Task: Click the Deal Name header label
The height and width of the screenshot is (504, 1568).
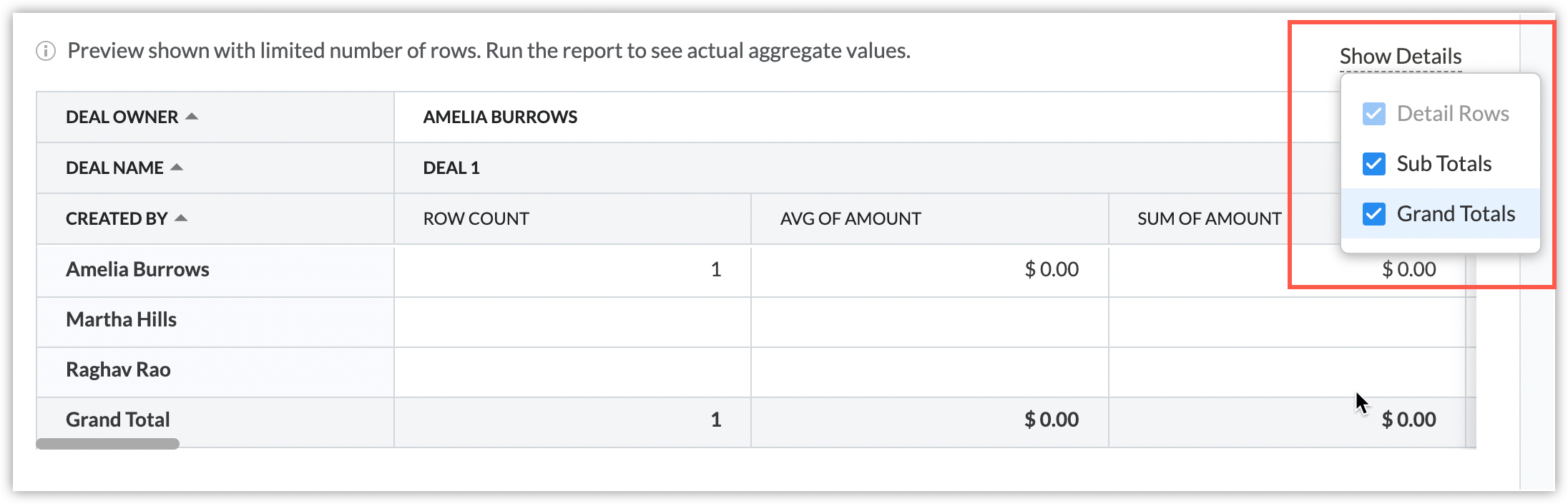Action: click(x=114, y=168)
